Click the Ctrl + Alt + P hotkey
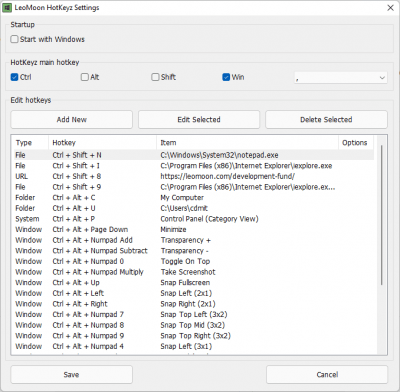Viewport: 400px width, 392px height. [x=74, y=219]
